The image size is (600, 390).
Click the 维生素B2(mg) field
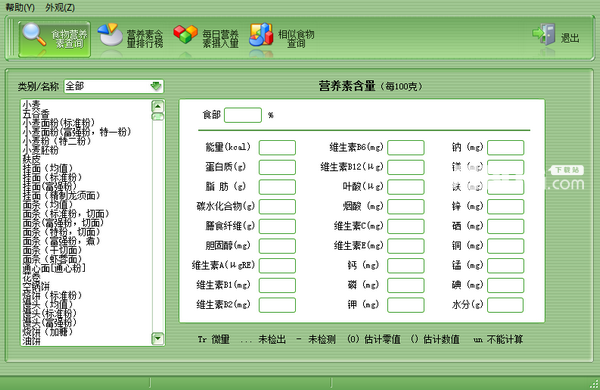(277, 305)
